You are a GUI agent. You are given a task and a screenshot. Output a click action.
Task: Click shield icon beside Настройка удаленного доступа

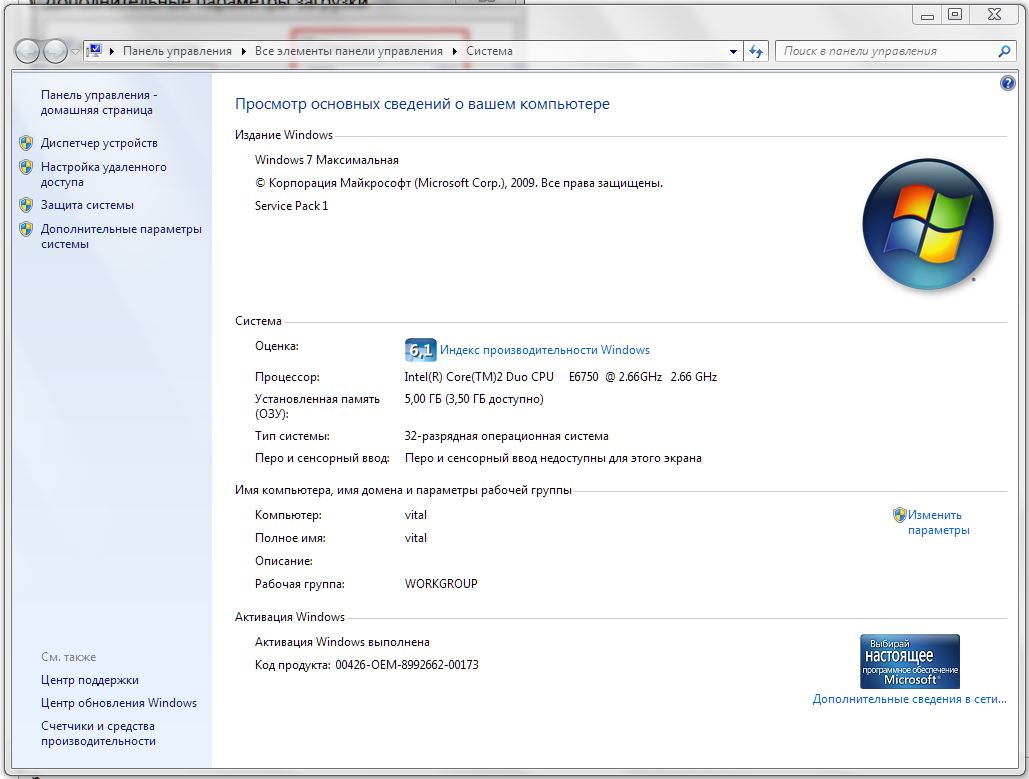(x=26, y=167)
